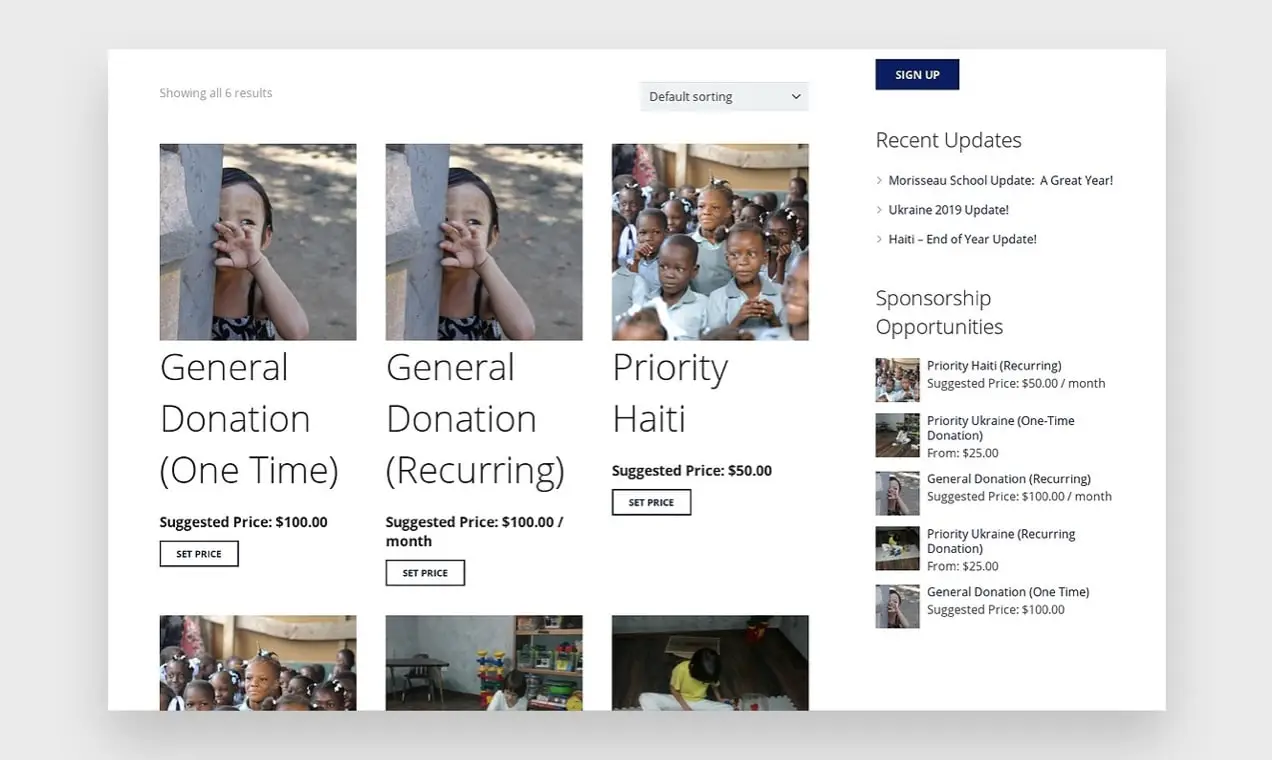Click the arrow bullet beside Ukraine 2019 Update!
The width and height of the screenshot is (1272, 760).
coord(879,210)
